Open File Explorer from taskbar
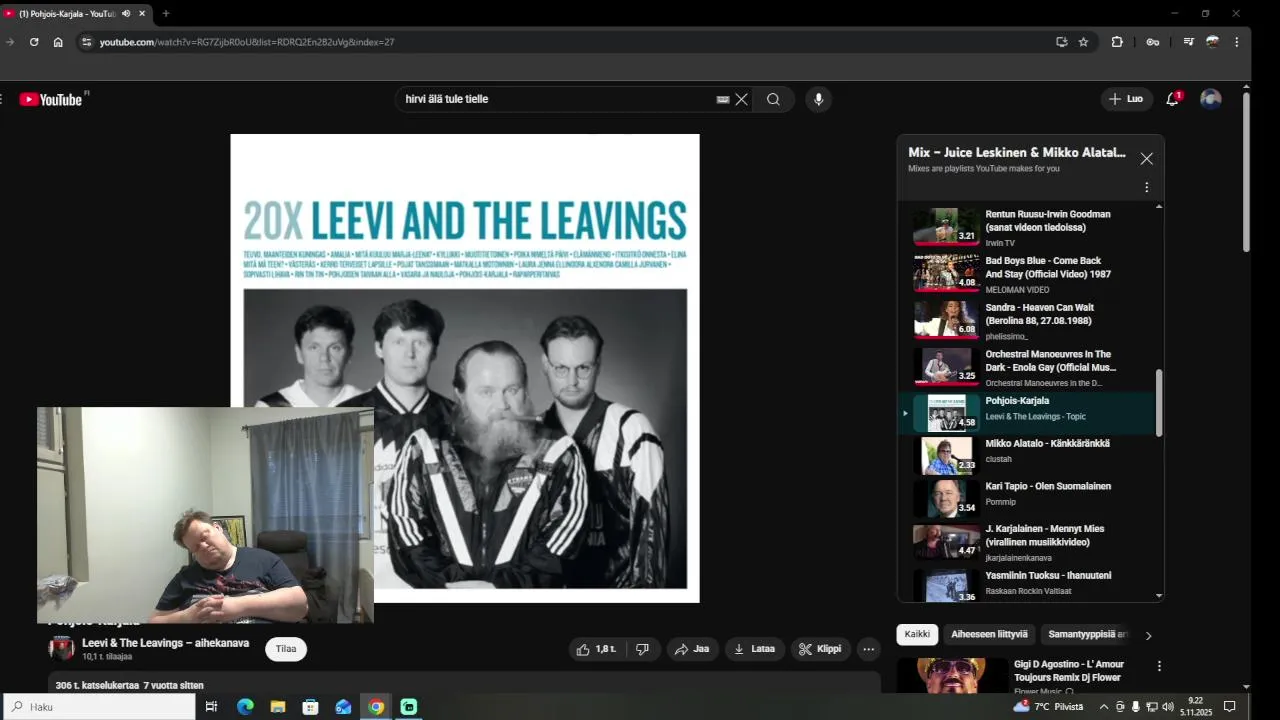Image resolution: width=1280 pixels, height=720 pixels. click(x=278, y=706)
